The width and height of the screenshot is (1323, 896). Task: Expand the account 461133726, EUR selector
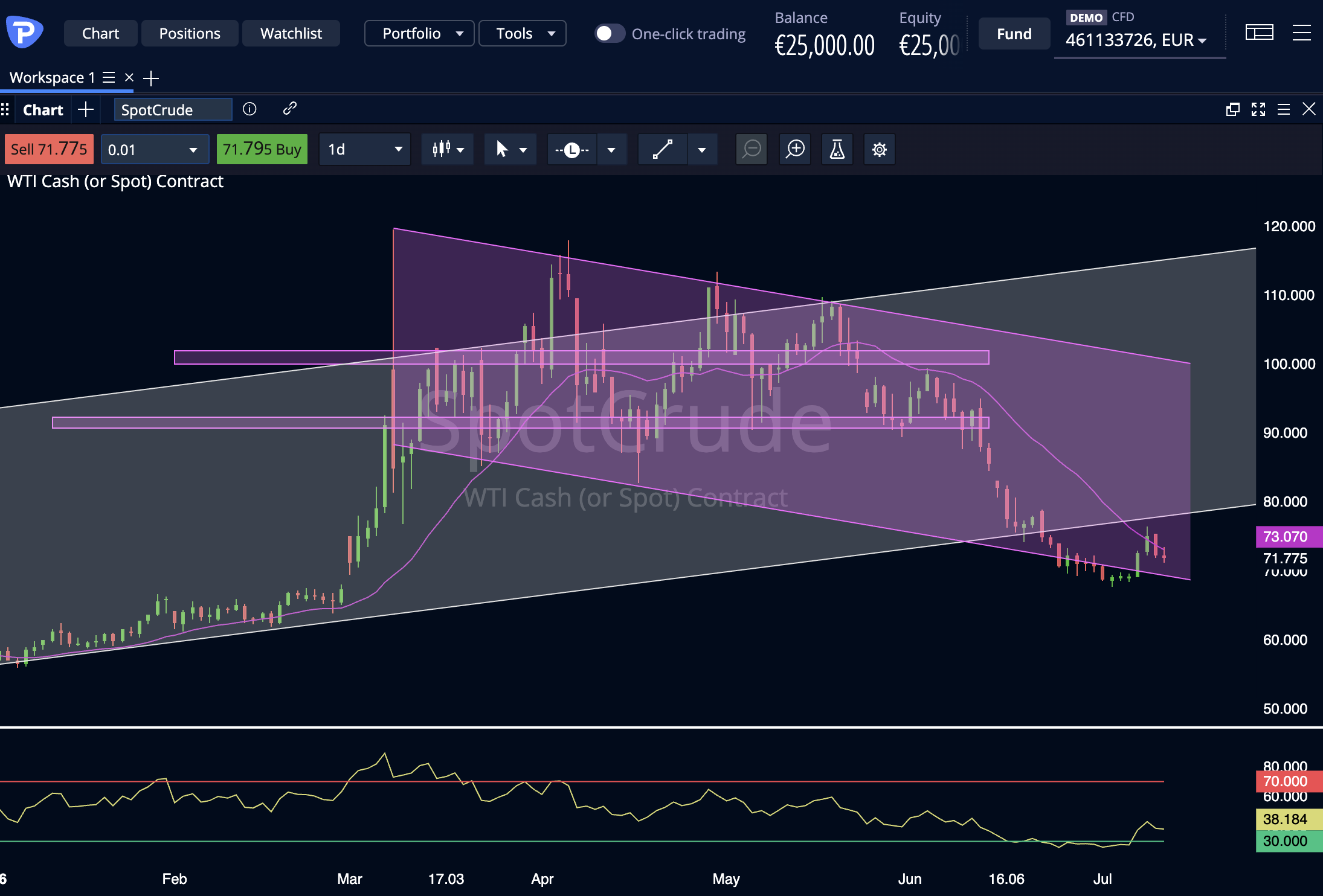click(x=1136, y=40)
